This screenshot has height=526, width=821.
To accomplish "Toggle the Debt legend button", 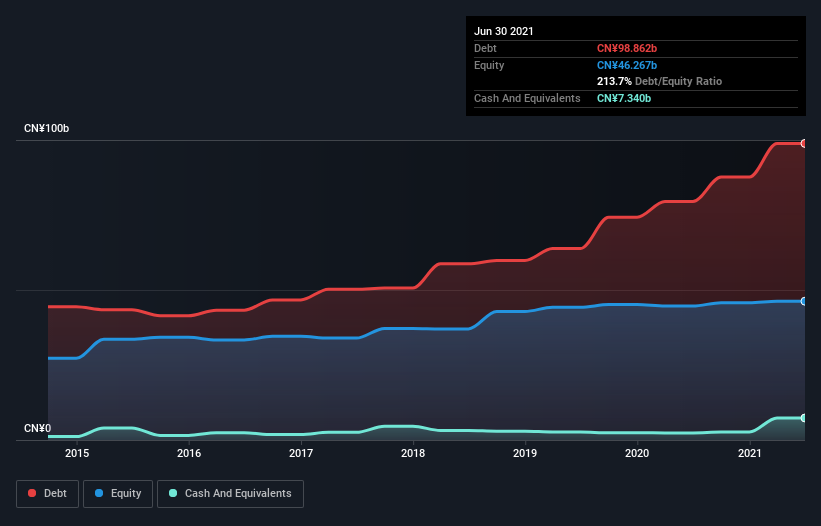I will point(47,494).
